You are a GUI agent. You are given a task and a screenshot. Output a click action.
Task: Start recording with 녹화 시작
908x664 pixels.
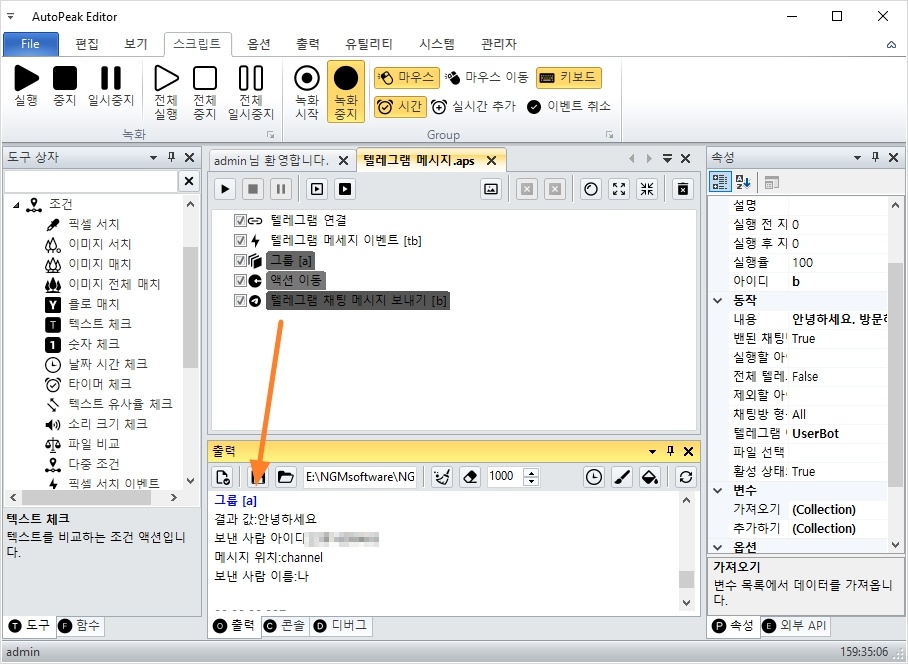click(x=307, y=91)
